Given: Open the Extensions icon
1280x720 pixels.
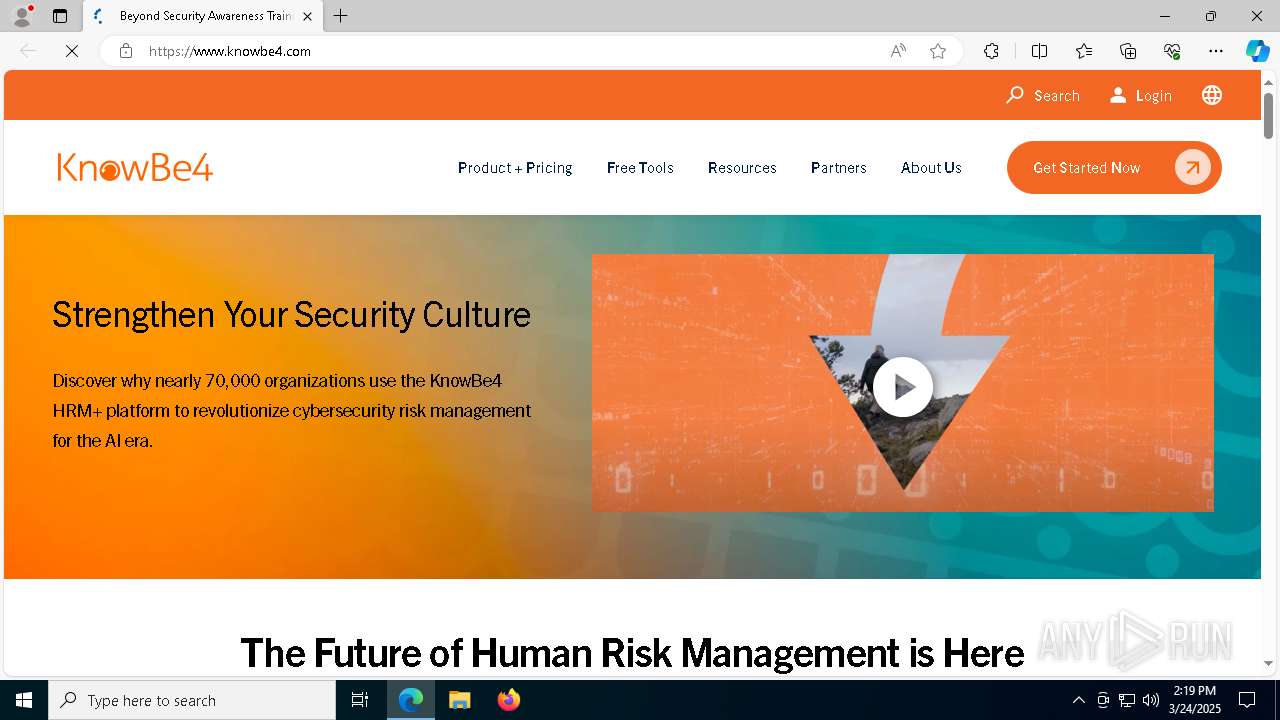Looking at the screenshot, I should click(991, 51).
